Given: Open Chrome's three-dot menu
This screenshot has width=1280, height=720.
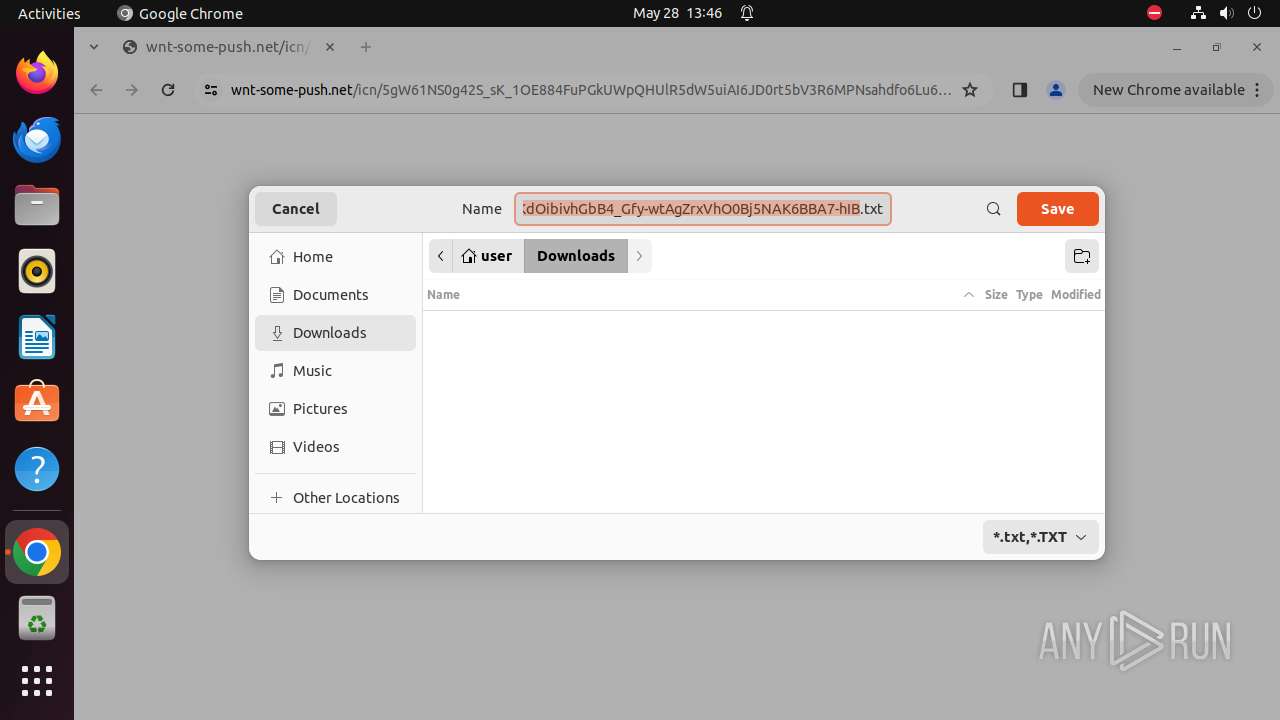Looking at the screenshot, I should coord(1257,90).
